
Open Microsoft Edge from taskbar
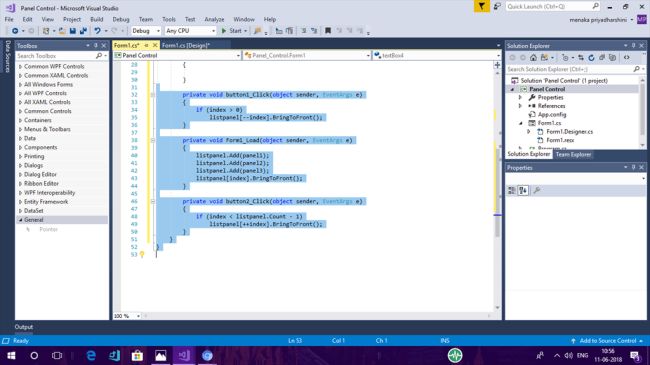point(91,355)
